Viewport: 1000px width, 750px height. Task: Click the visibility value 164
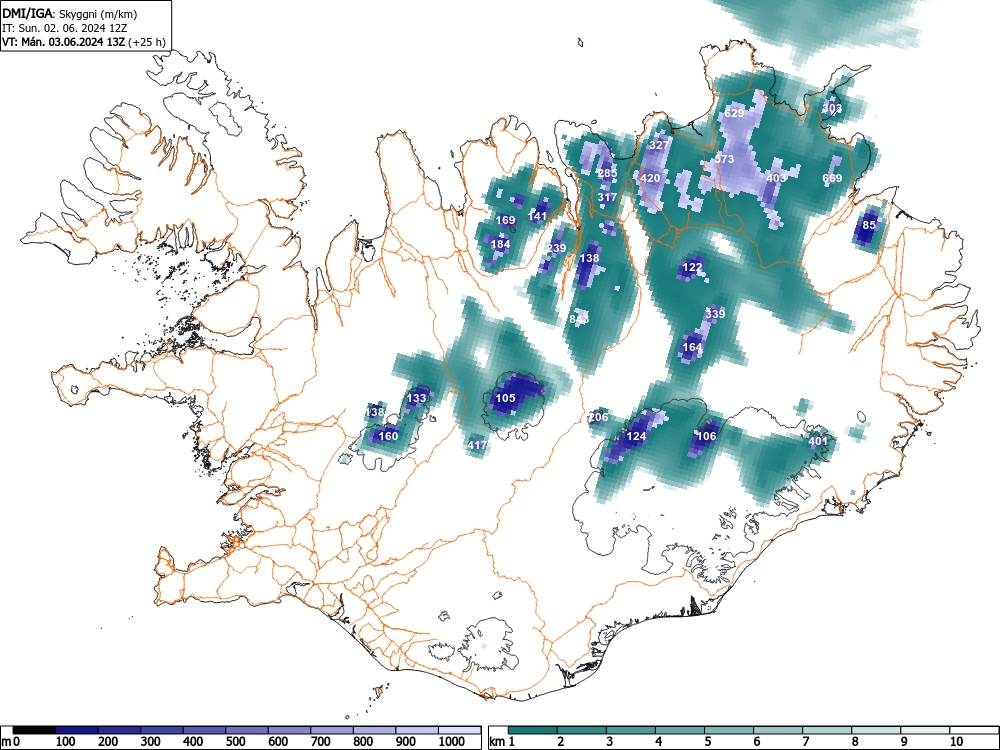pyautogui.click(x=692, y=347)
